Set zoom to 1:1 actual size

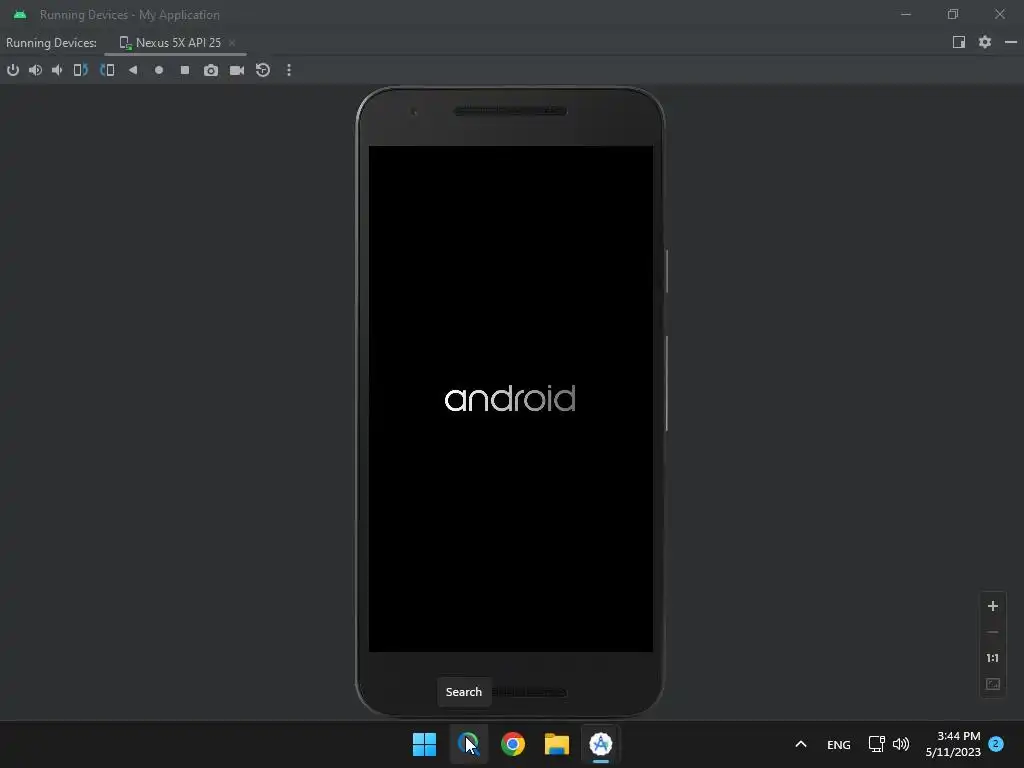pyautogui.click(x=993, y=658)
